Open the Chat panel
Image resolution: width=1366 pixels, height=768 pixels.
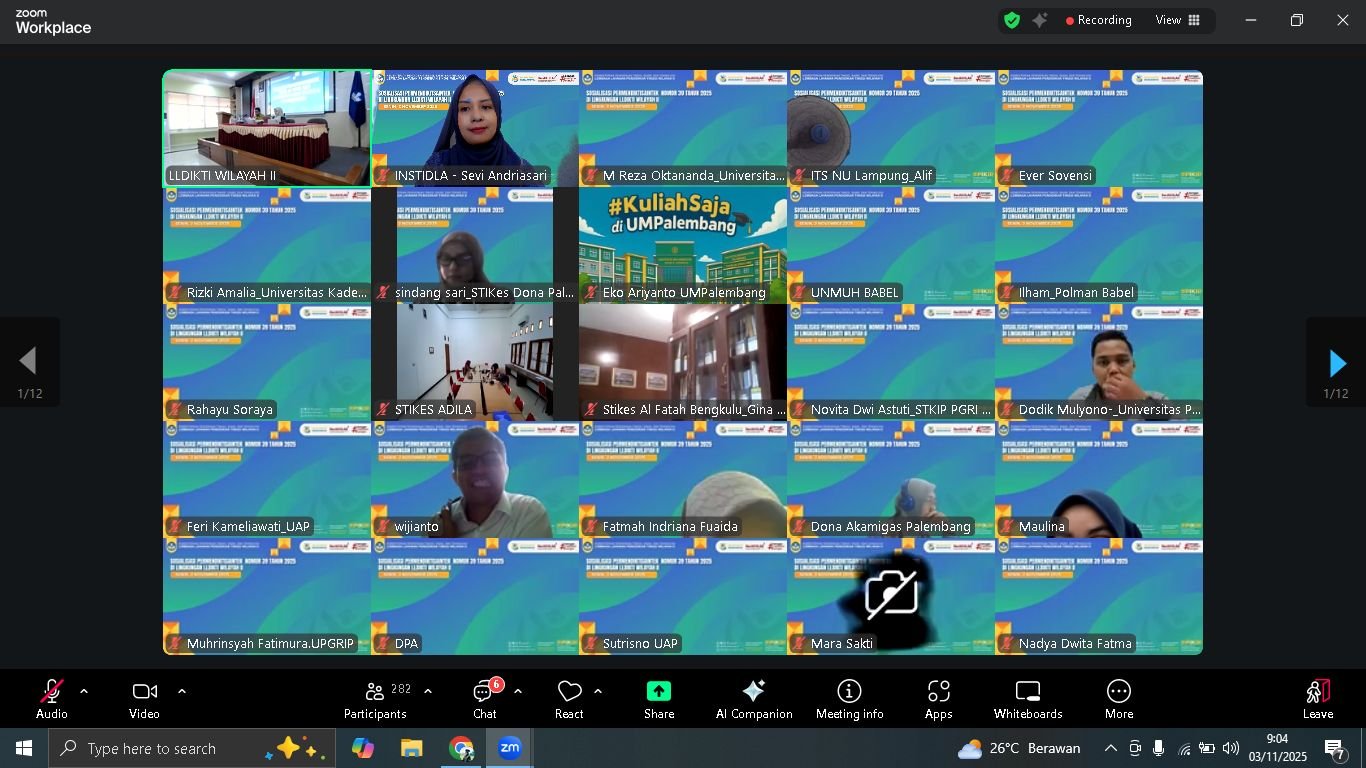point(485,699)
